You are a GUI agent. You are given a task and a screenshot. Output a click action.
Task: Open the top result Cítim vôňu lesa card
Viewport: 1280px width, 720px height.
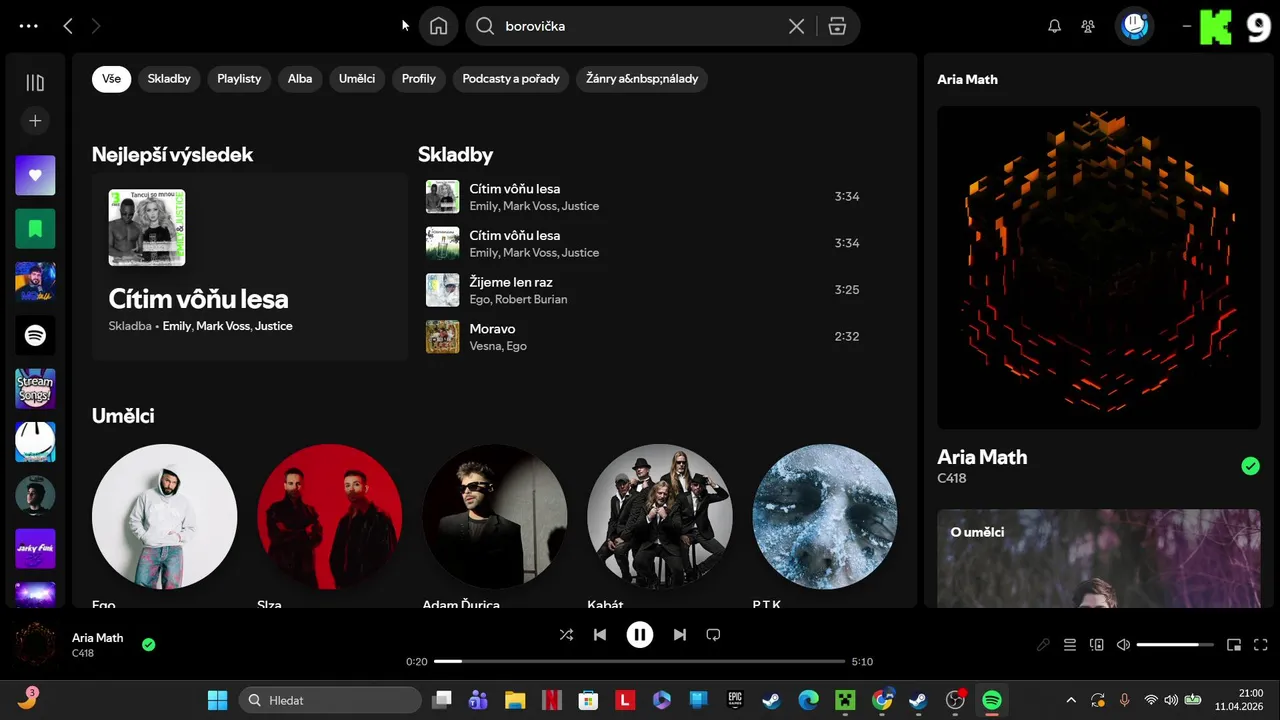250,266
